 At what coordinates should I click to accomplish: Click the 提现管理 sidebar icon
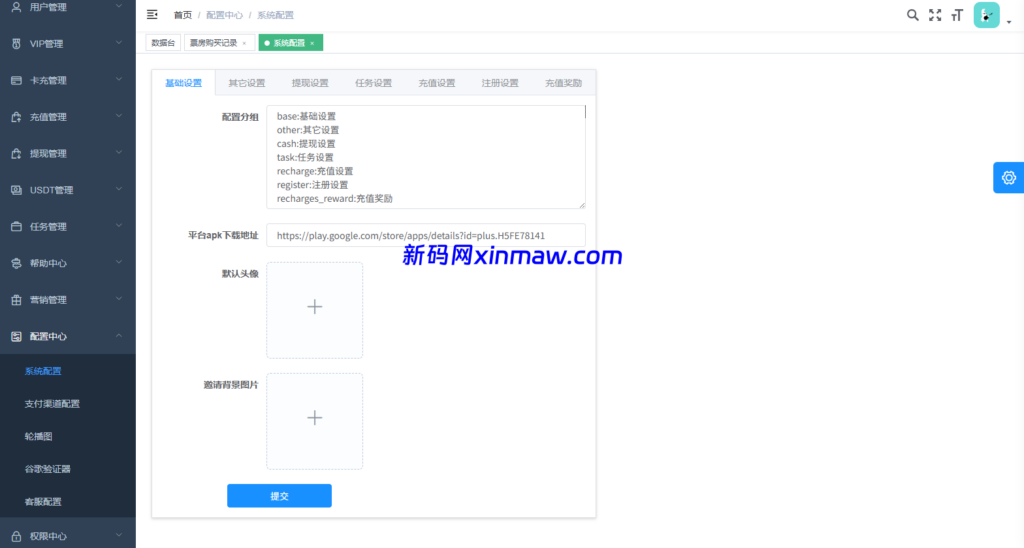click(16, 153)
